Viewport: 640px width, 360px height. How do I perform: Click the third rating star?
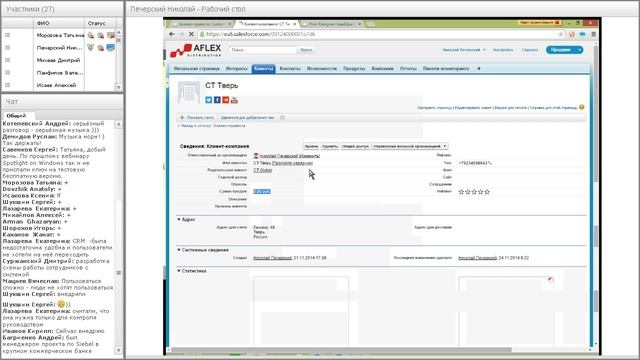474,192
